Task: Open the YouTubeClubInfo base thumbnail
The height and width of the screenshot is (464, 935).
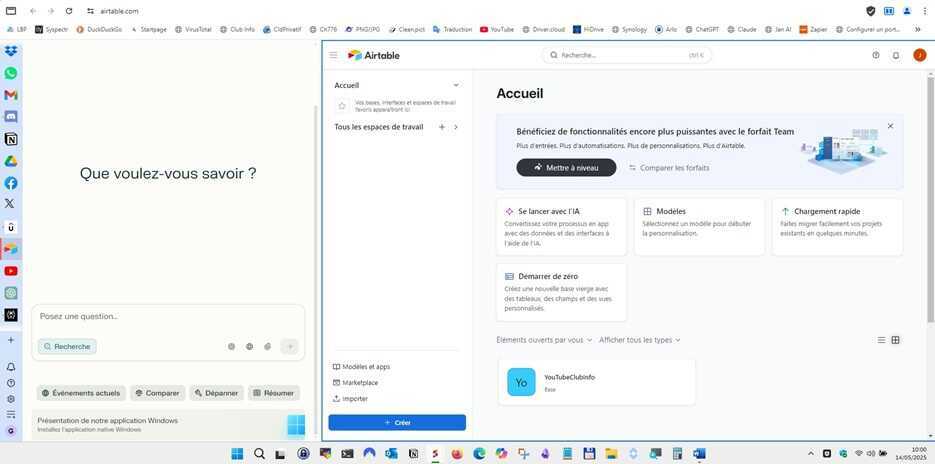Action: tap(521, 382)
